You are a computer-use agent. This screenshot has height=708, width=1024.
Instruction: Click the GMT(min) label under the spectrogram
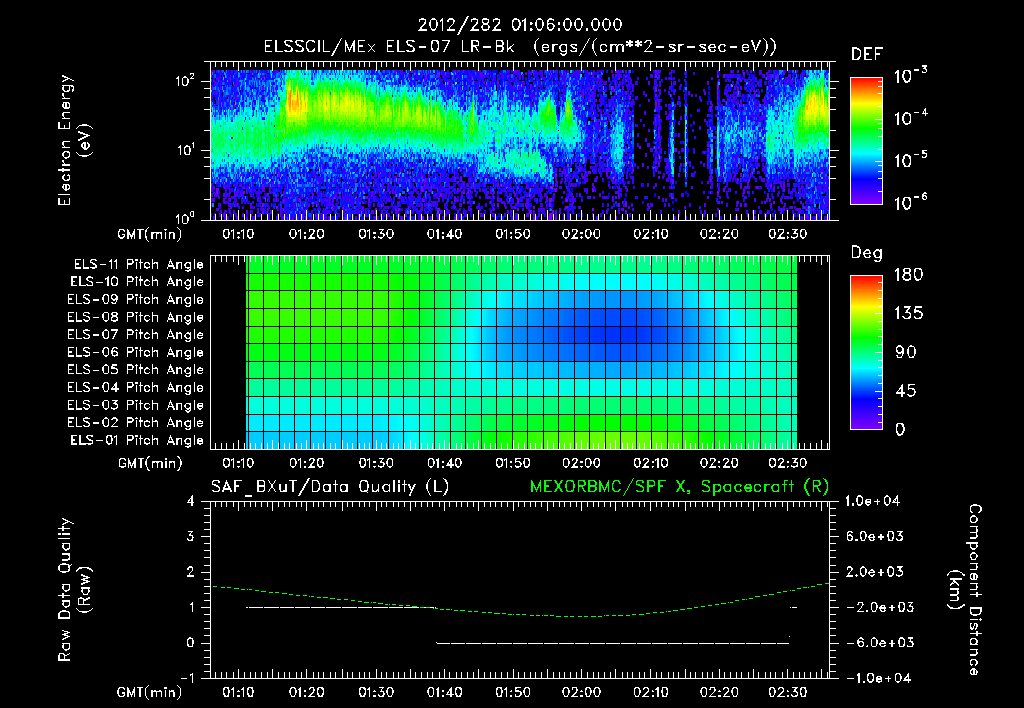[150, 234]
